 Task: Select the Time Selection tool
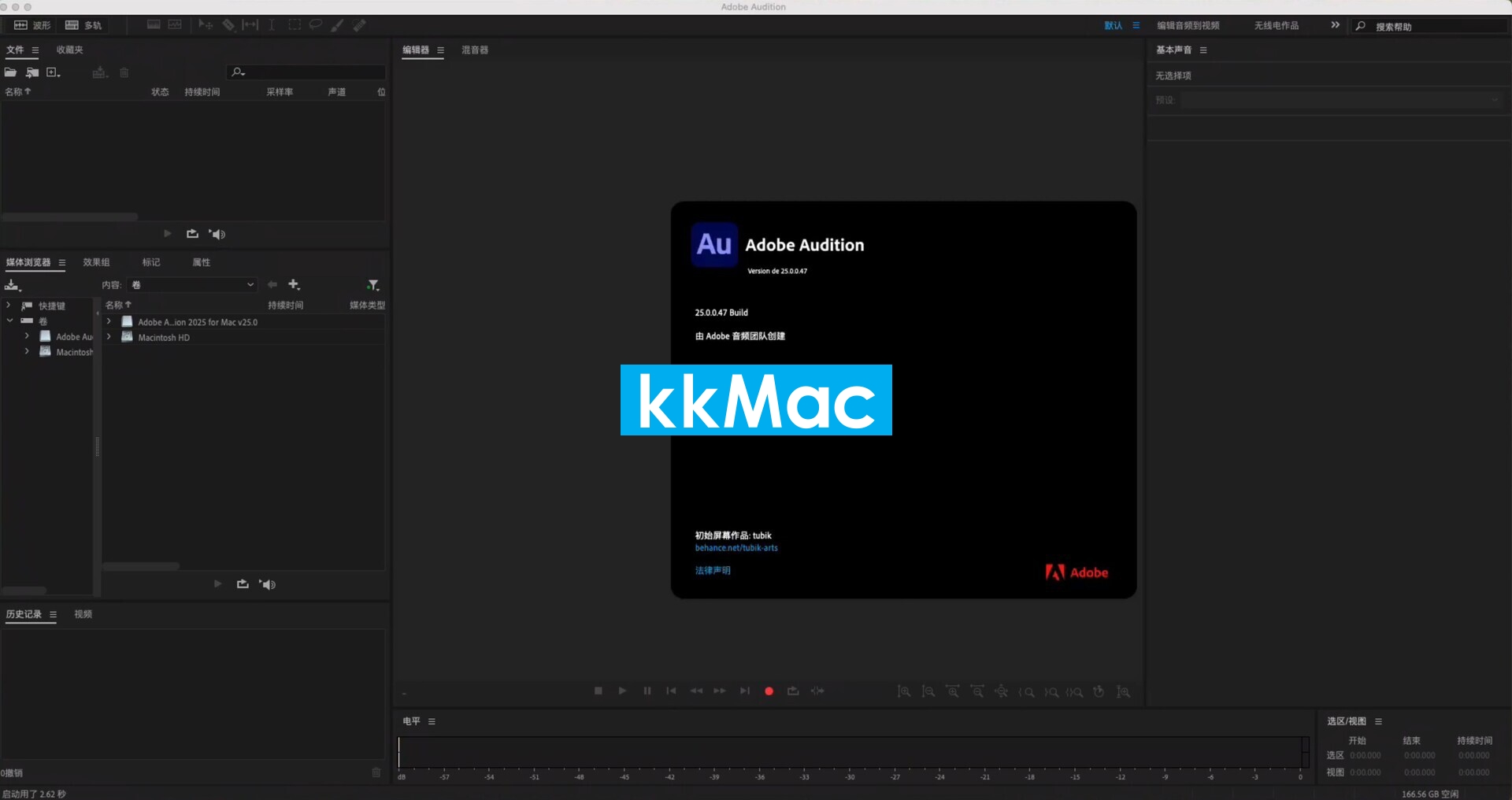click(272, 25)
